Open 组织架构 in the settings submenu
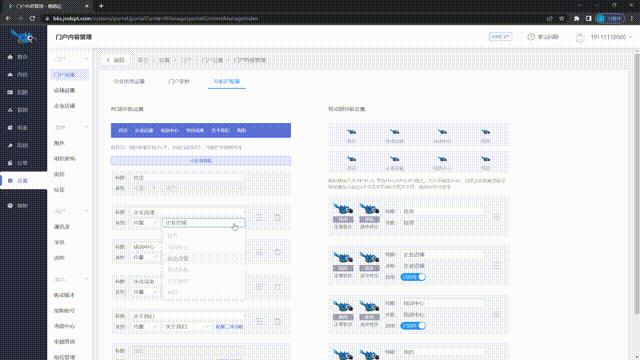This screenshot has width=640, height=360. coord(64,158)
